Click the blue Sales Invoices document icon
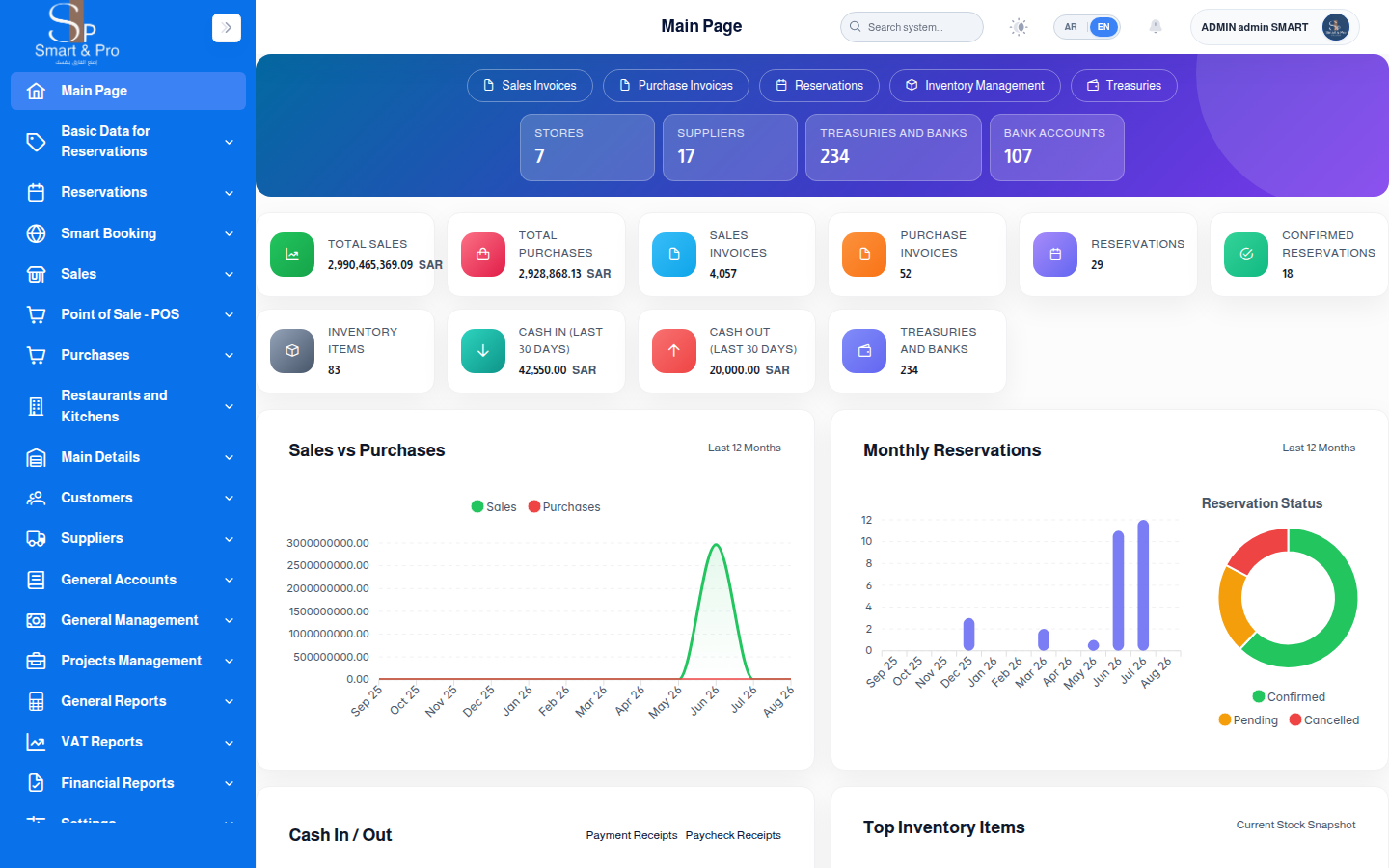Screen dimensions: 1389x868 pos(674,255)
